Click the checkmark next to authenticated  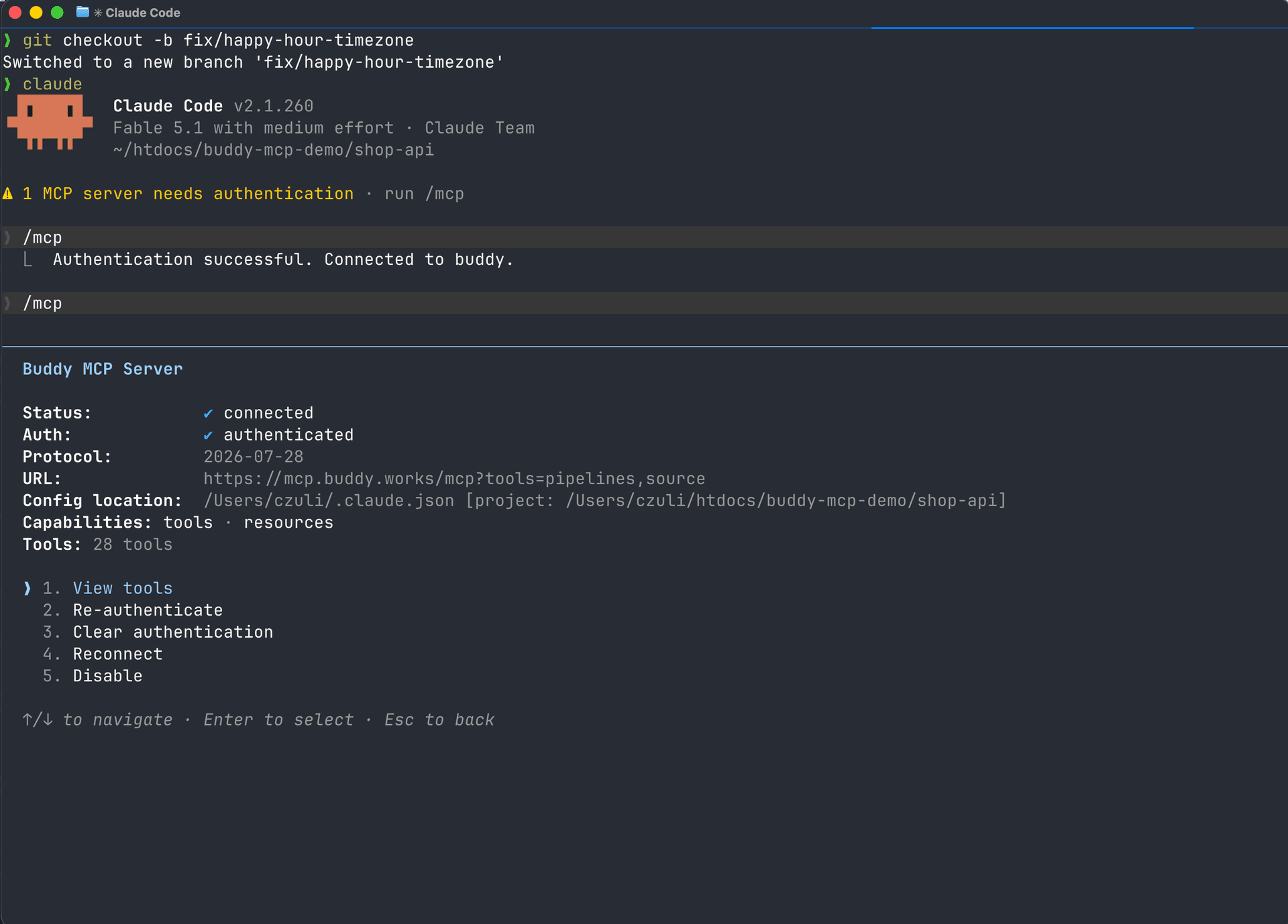coord(208,435)
